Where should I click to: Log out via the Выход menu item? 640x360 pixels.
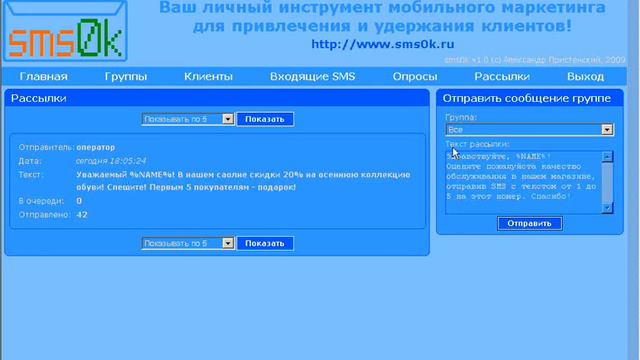[585, 76]
